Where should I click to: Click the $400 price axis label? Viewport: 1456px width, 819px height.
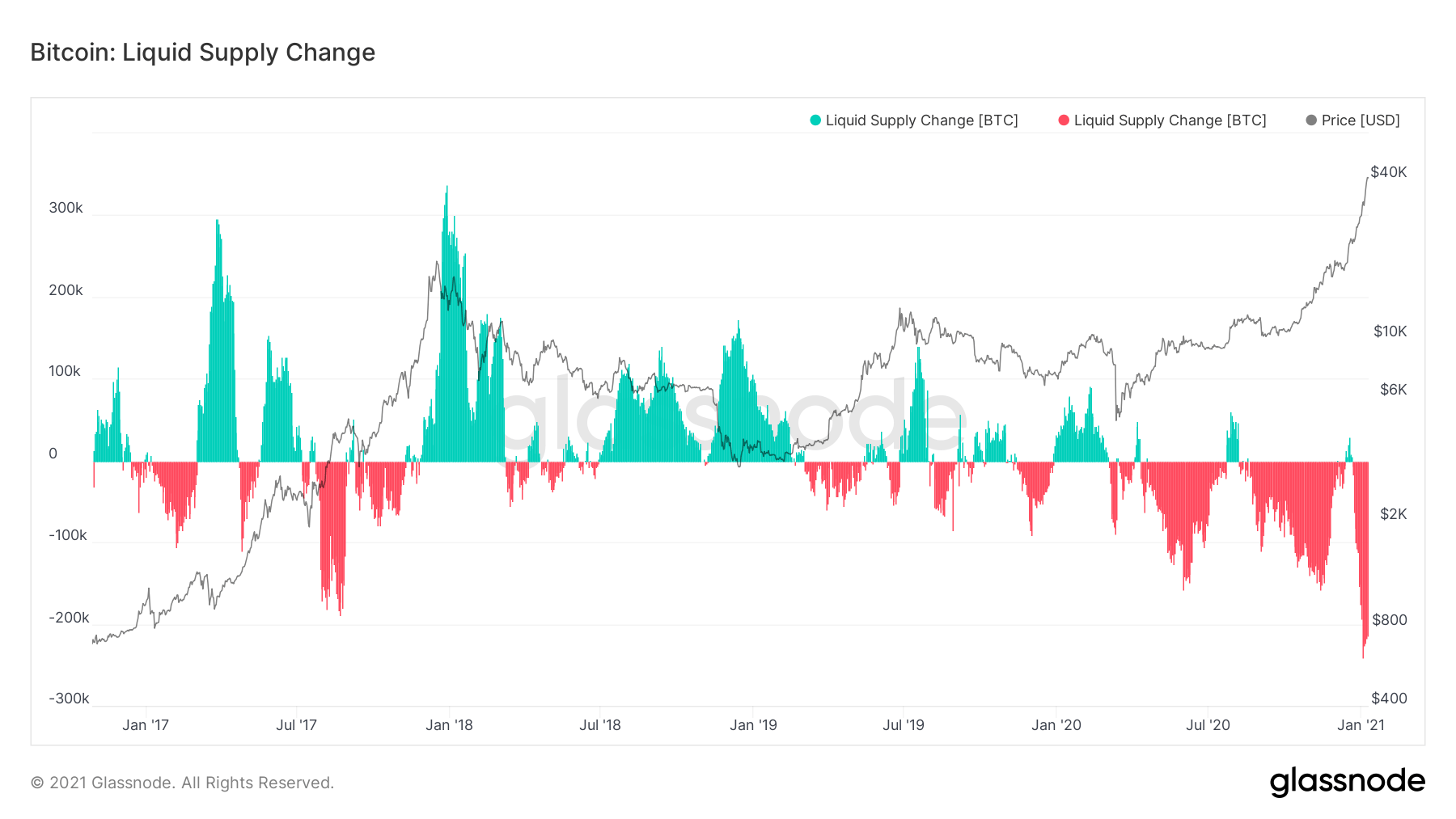point(1389,699)
